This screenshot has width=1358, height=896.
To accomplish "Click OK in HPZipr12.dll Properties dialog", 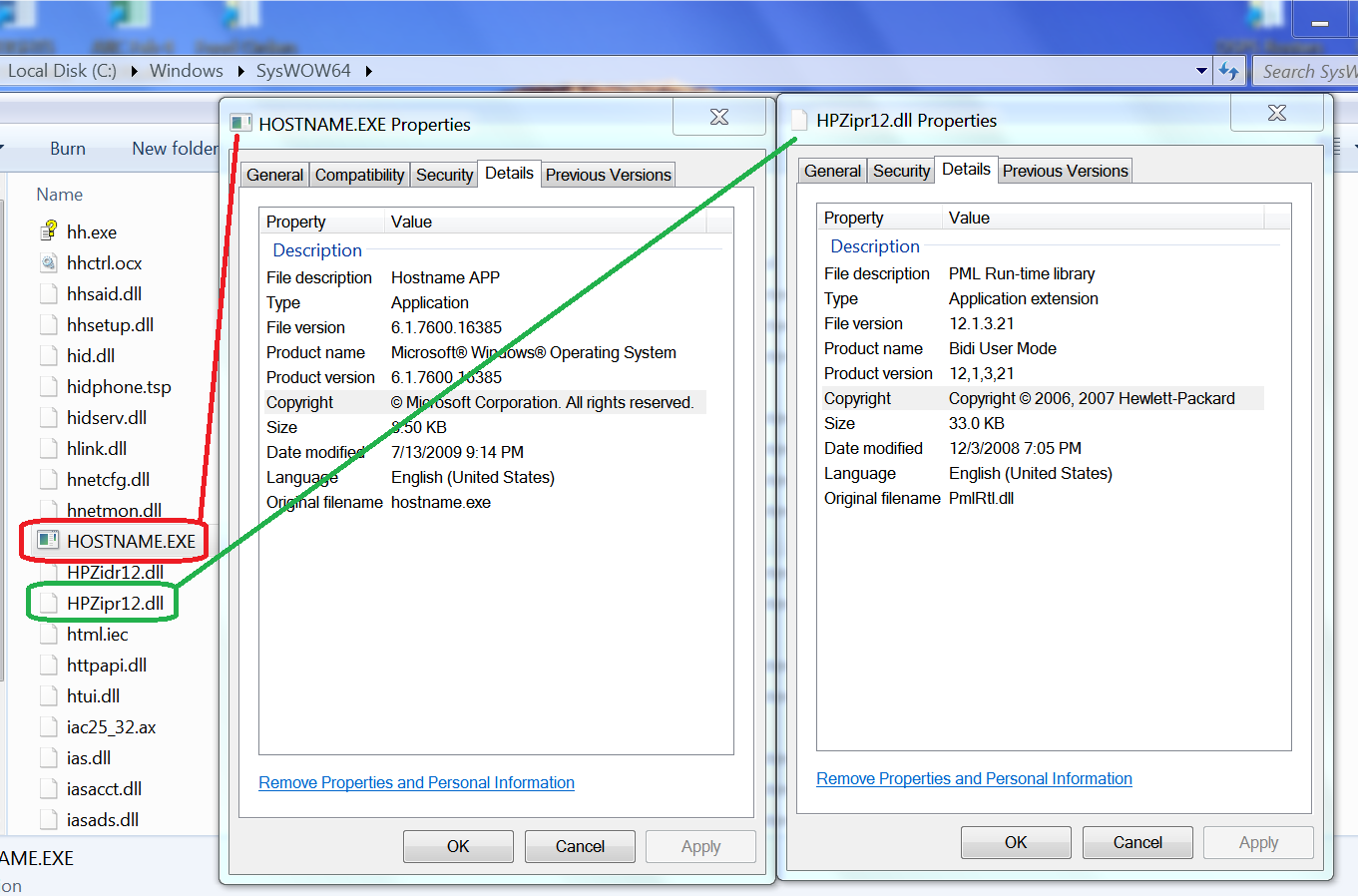I will point(1016,842).
